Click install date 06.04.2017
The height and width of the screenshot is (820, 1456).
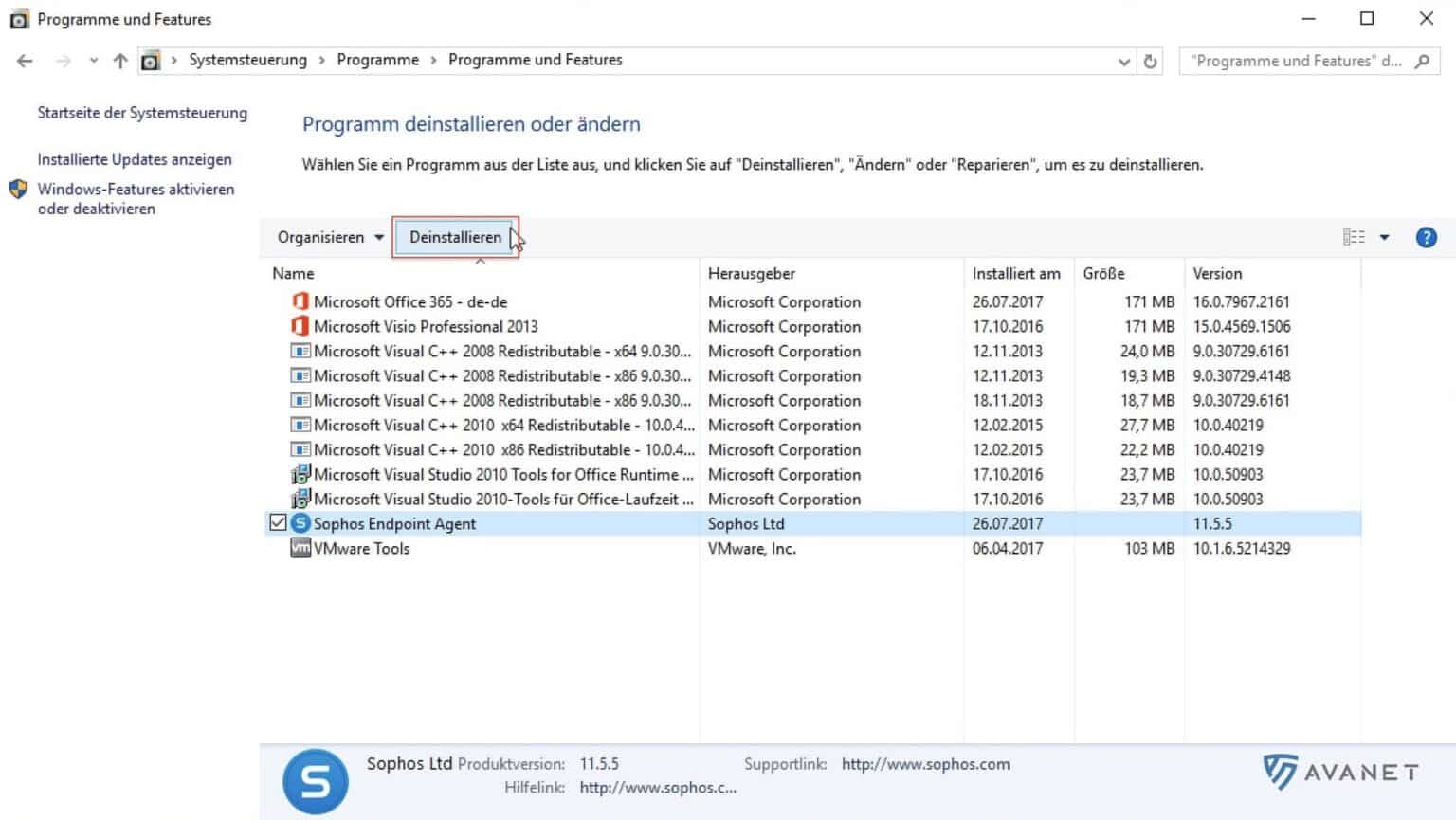pos(1007,548)
